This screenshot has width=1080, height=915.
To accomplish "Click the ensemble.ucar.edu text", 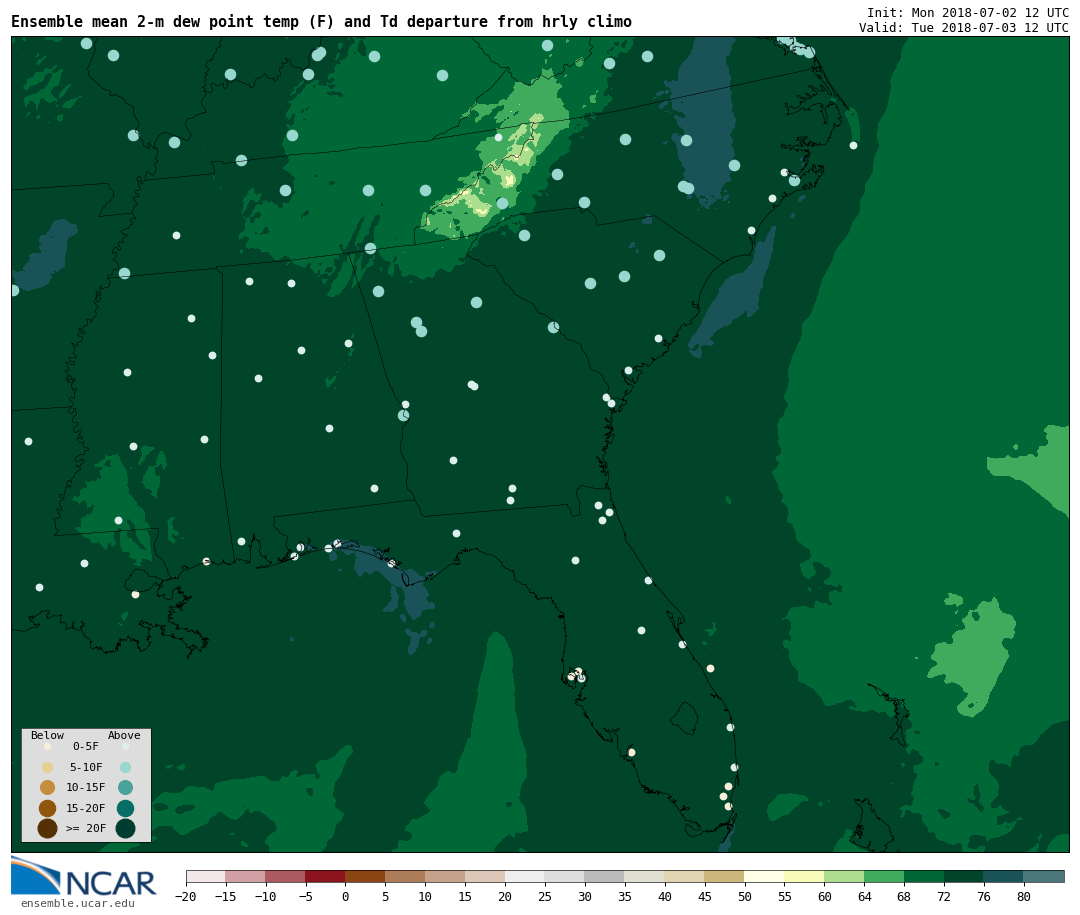I will pos(78,903).
